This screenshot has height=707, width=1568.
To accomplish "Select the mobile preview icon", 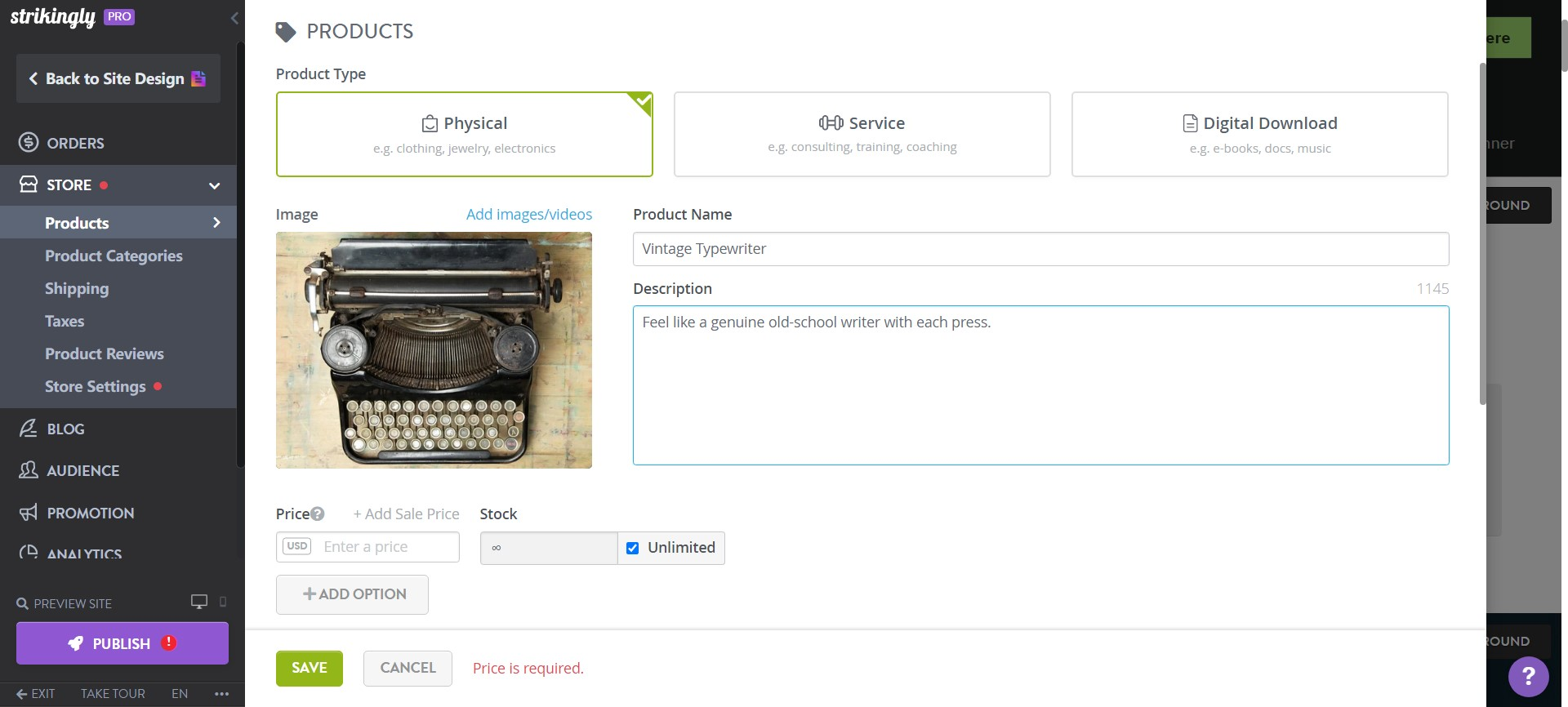I will click(222, 603).
